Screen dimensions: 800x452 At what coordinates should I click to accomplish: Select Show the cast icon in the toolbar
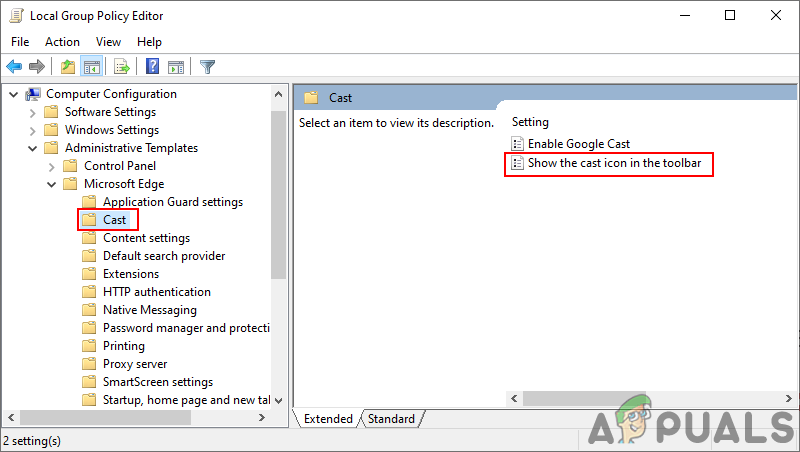click(614, 163)
